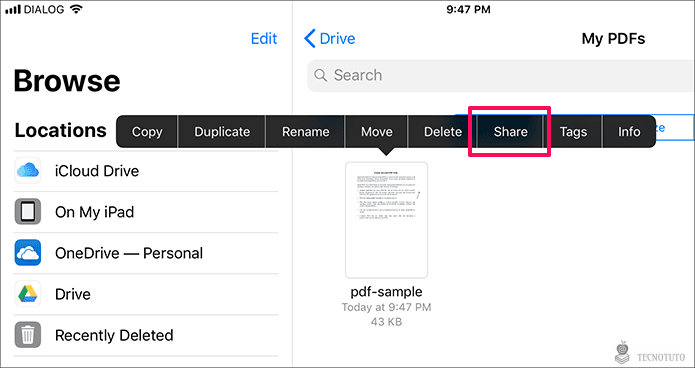Open Recently Deleted location
This screenshot has width=695, height=368.
(x=146, y=336)
